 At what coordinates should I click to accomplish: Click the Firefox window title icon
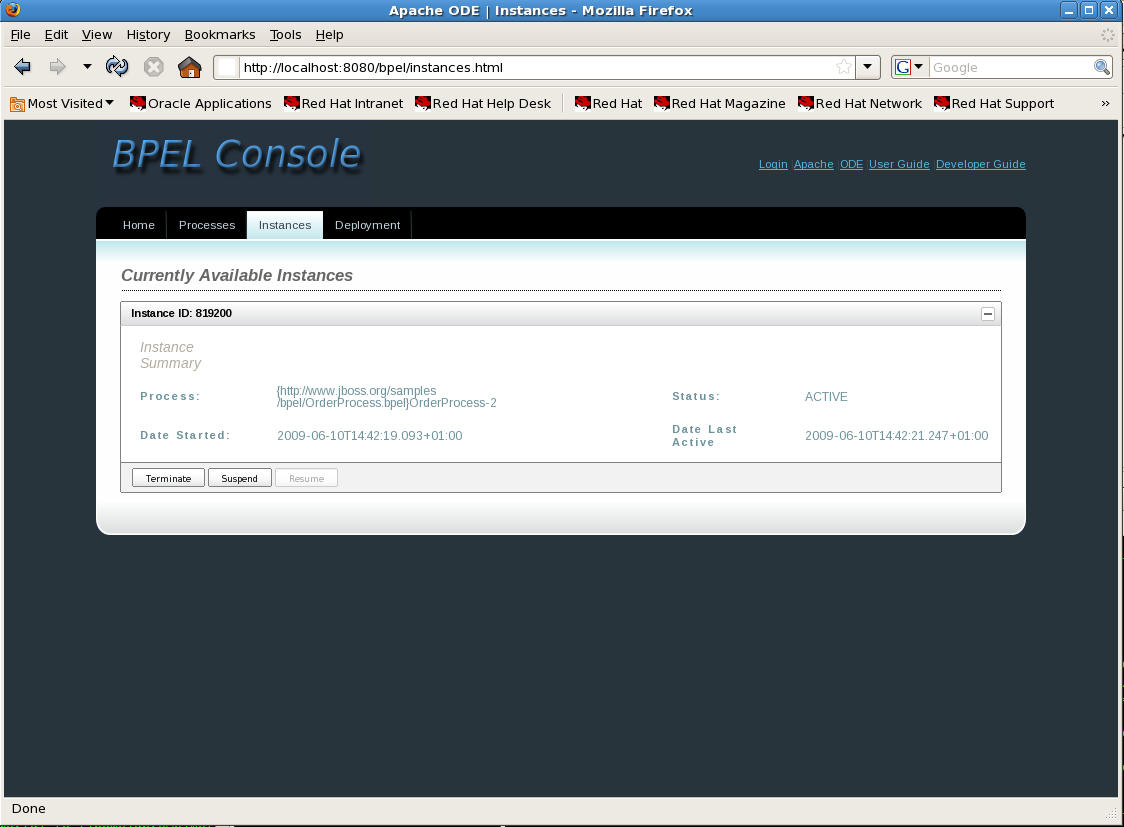pyautogui.click(x=12, y=9)
